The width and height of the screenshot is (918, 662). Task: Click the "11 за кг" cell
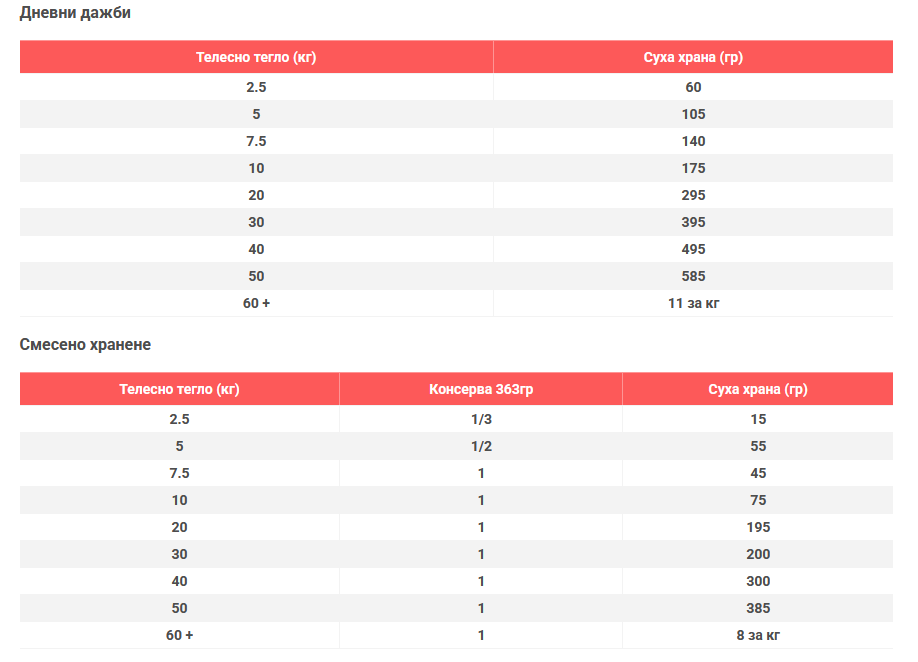693,303
